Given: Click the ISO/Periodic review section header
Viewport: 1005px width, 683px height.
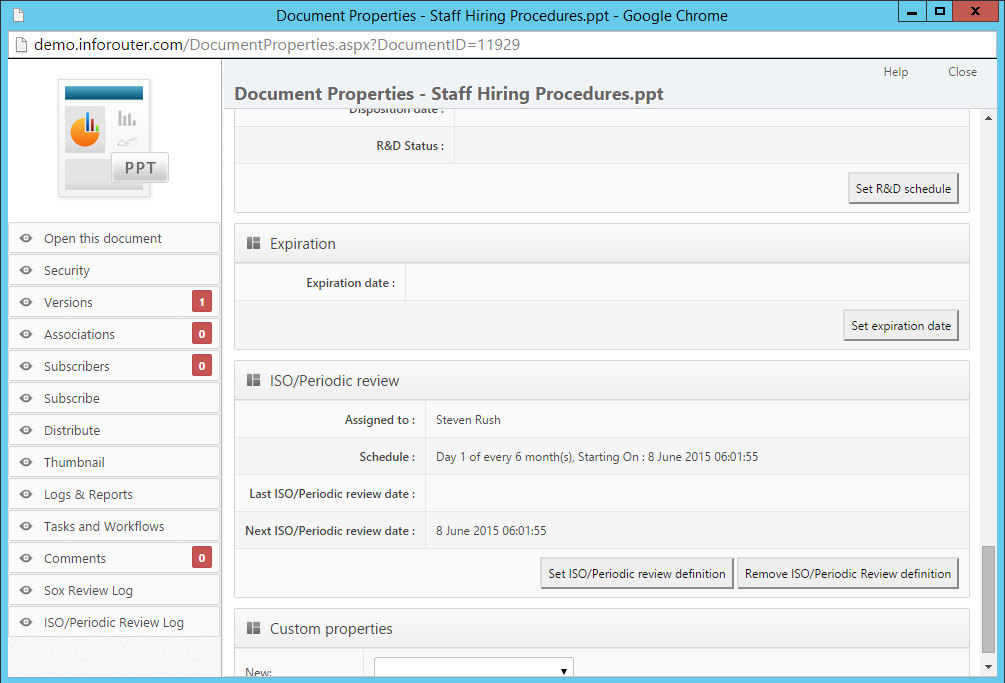Looking at the screenshot, I should (x=602, y=381).
